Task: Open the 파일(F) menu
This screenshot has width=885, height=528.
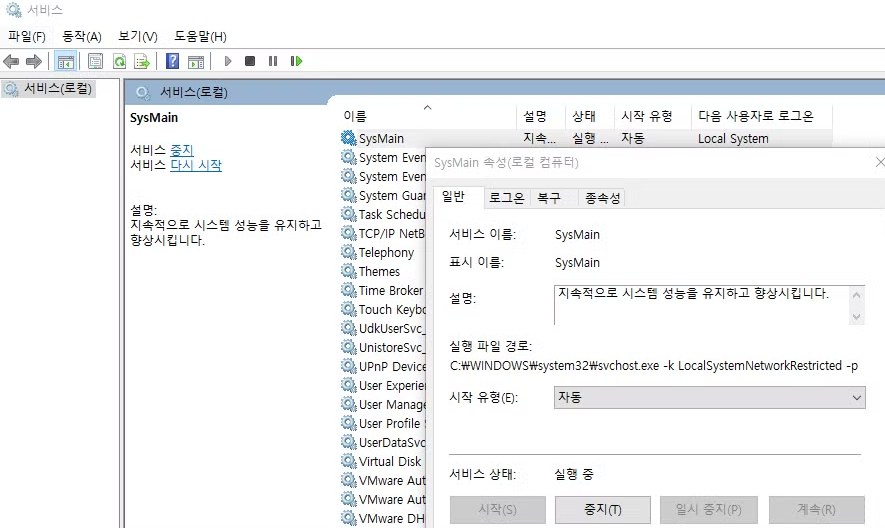Action: [27, 37]
